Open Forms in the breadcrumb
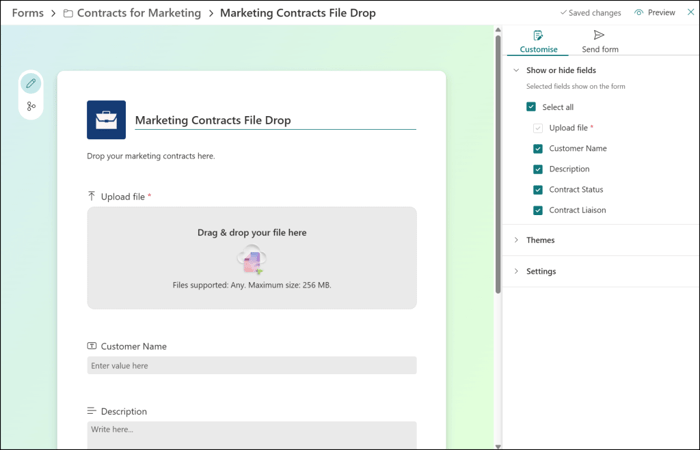700x450 pixels. pyautogui.click(x=27, y=13)
